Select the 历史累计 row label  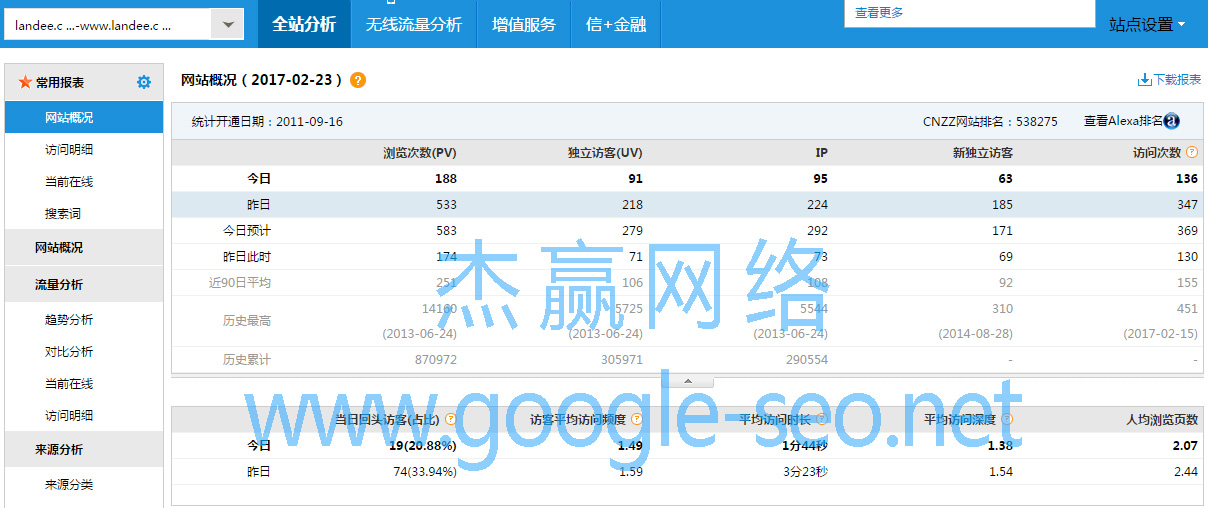point(246,359)
